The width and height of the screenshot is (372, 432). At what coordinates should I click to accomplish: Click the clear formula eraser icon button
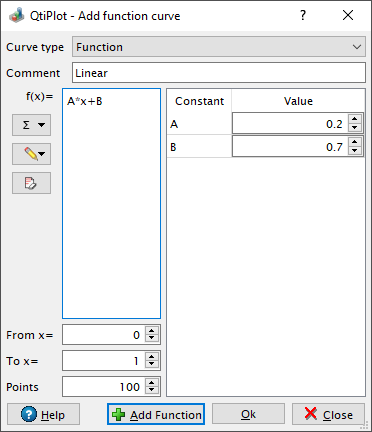click(31, 183)
